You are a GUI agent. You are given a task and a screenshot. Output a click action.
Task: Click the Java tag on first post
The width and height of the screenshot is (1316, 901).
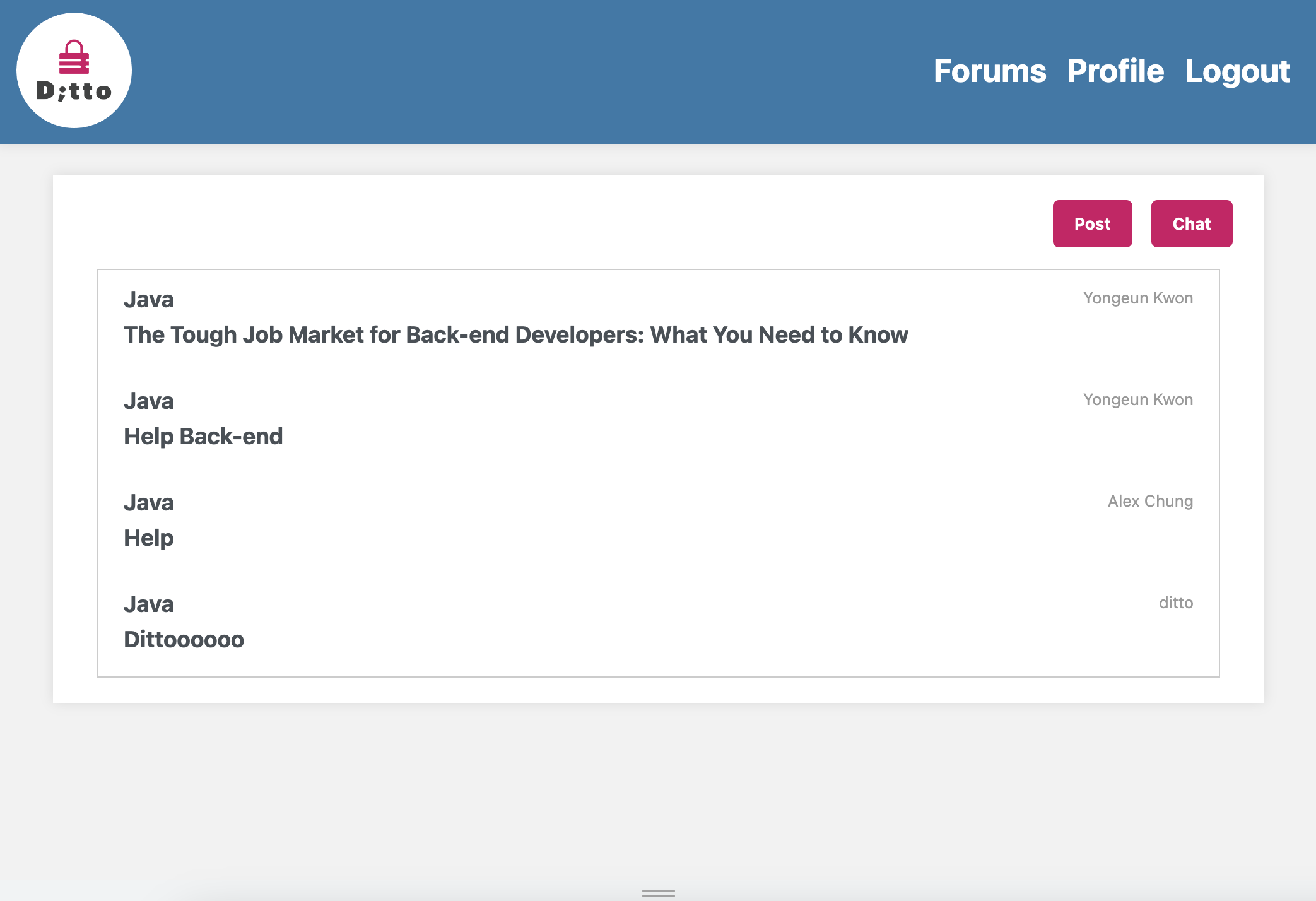(x=148, y=300)
